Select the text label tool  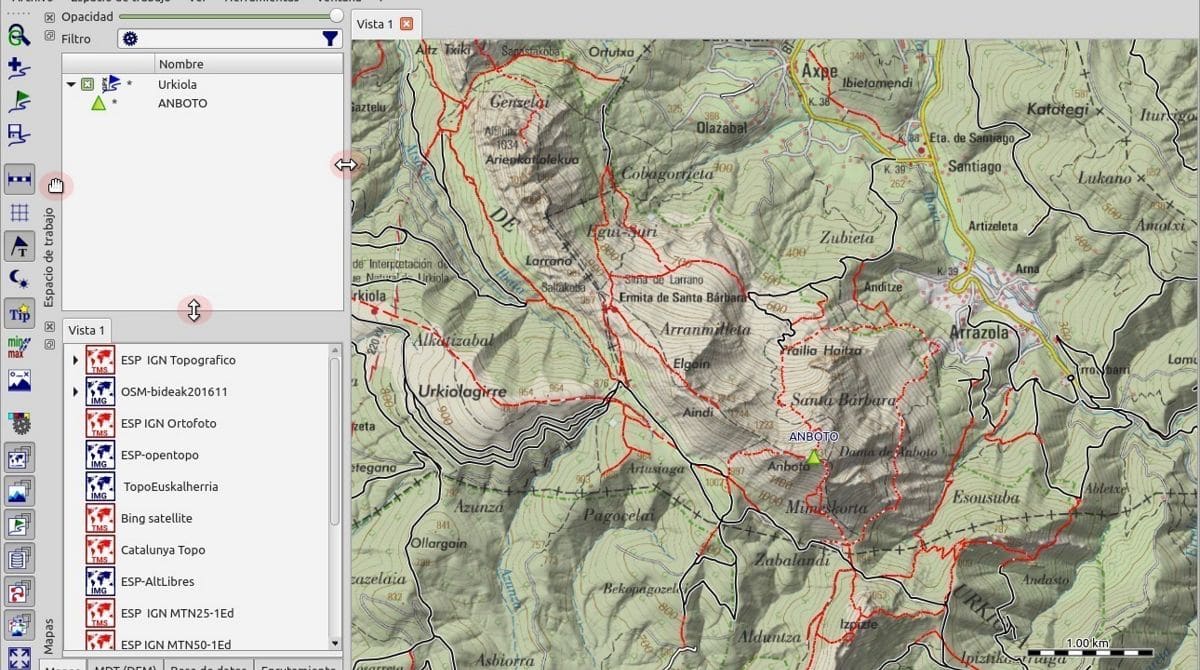click(20, 244)
